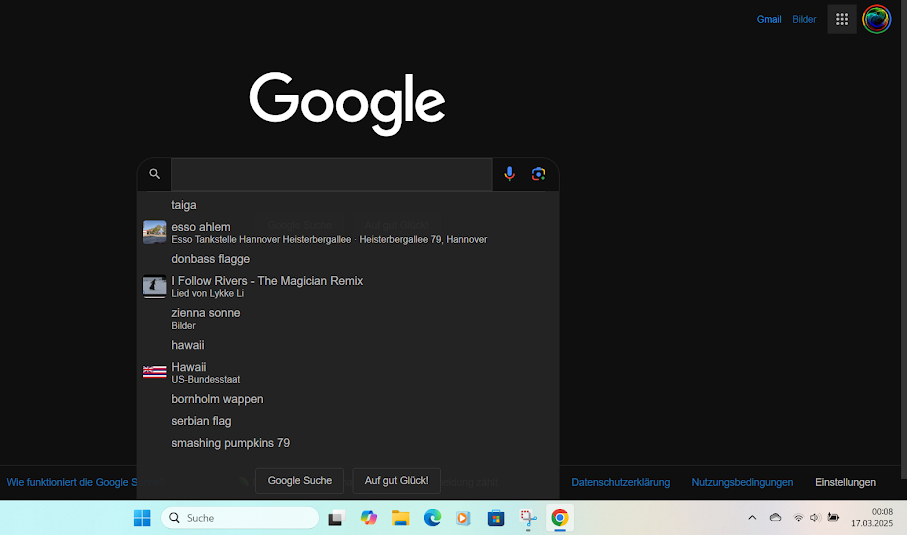Open the Nutzungsbedingungen link
This screenshot has height=535, width=907.
(x=742, y=482)
